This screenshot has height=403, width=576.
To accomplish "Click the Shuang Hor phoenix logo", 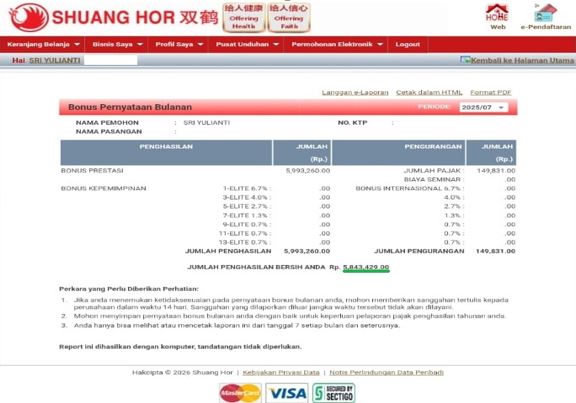I will point(29,17).
